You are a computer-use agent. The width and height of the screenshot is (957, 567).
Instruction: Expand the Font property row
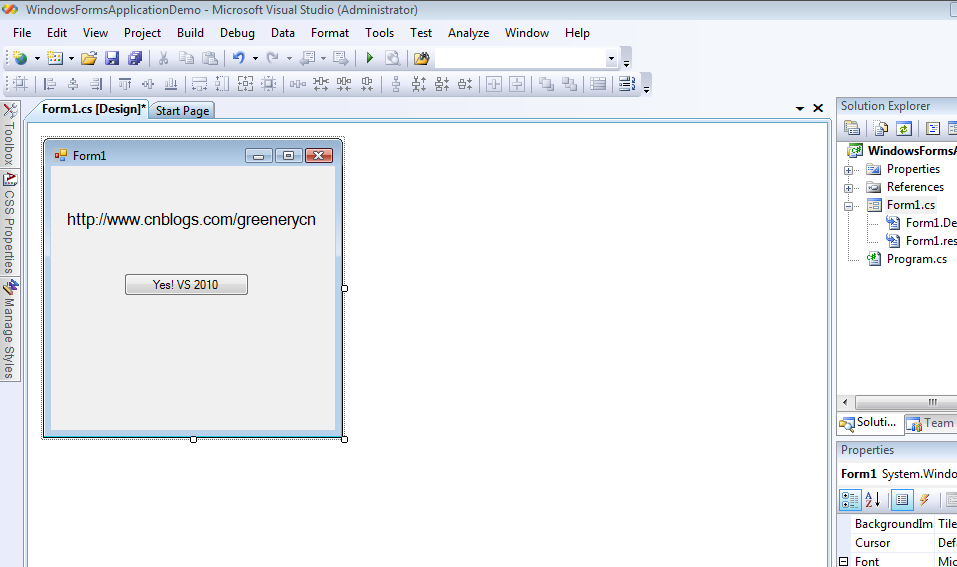843,561
